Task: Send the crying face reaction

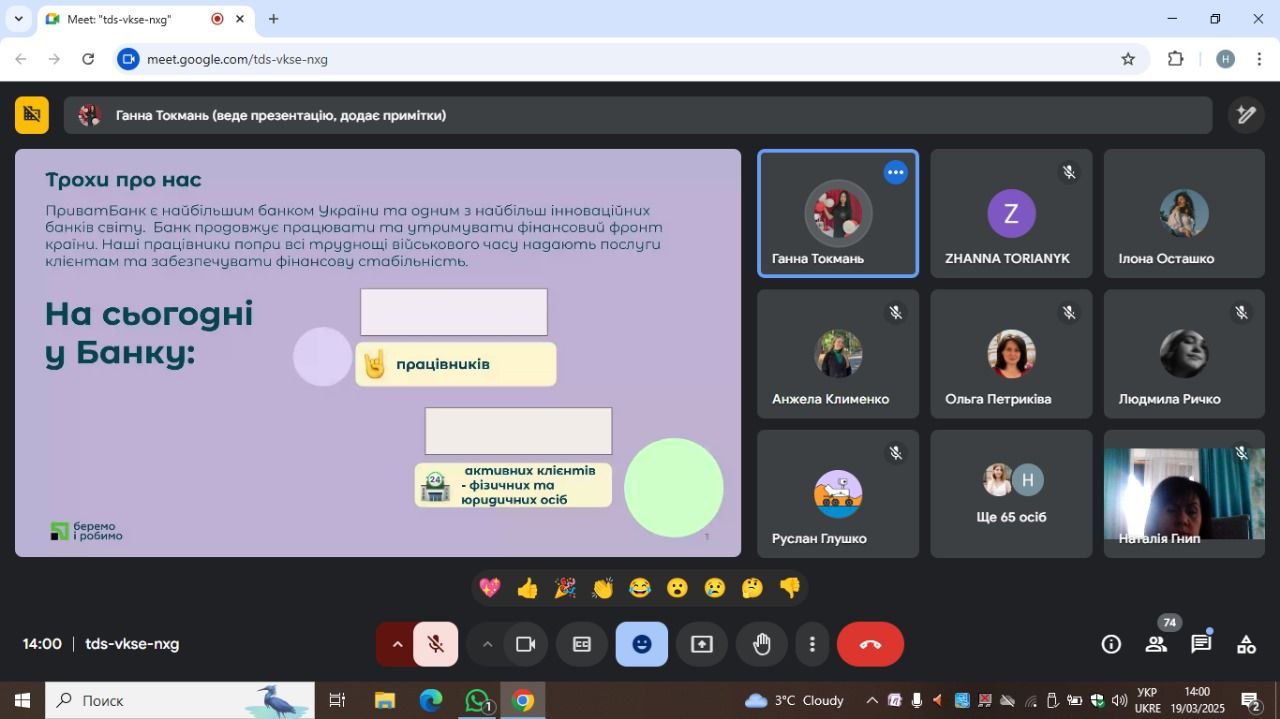Action: pyautogui.click(x=715, y=588)
